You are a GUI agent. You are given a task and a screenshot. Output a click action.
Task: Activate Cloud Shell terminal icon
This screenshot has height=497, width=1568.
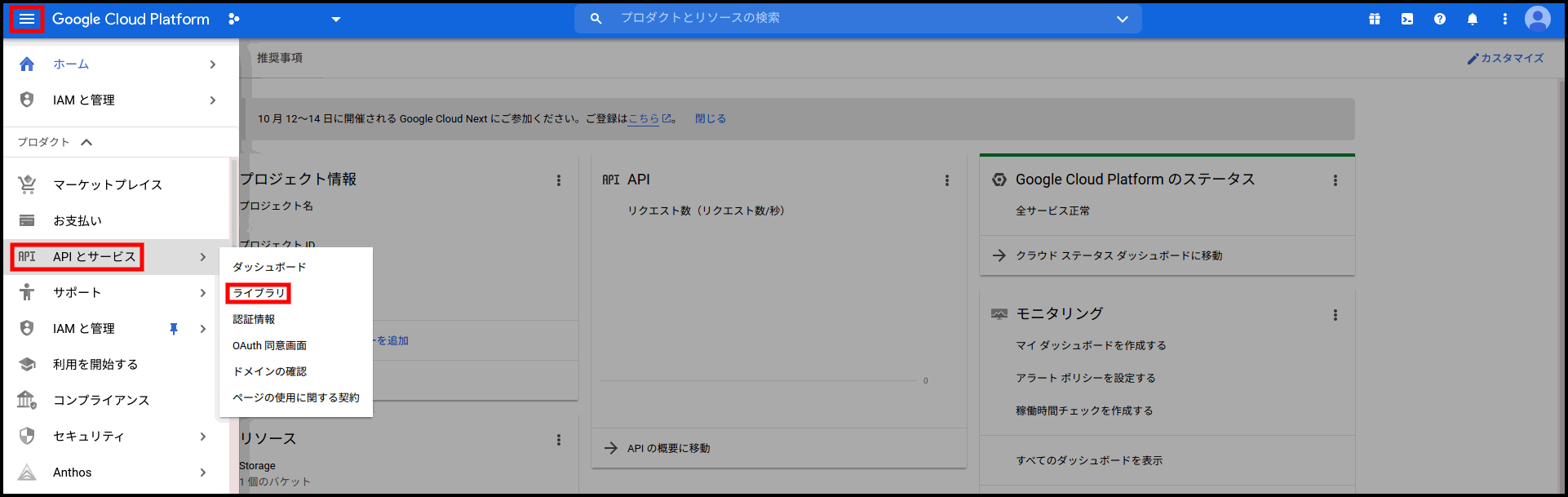(1407, 19)
